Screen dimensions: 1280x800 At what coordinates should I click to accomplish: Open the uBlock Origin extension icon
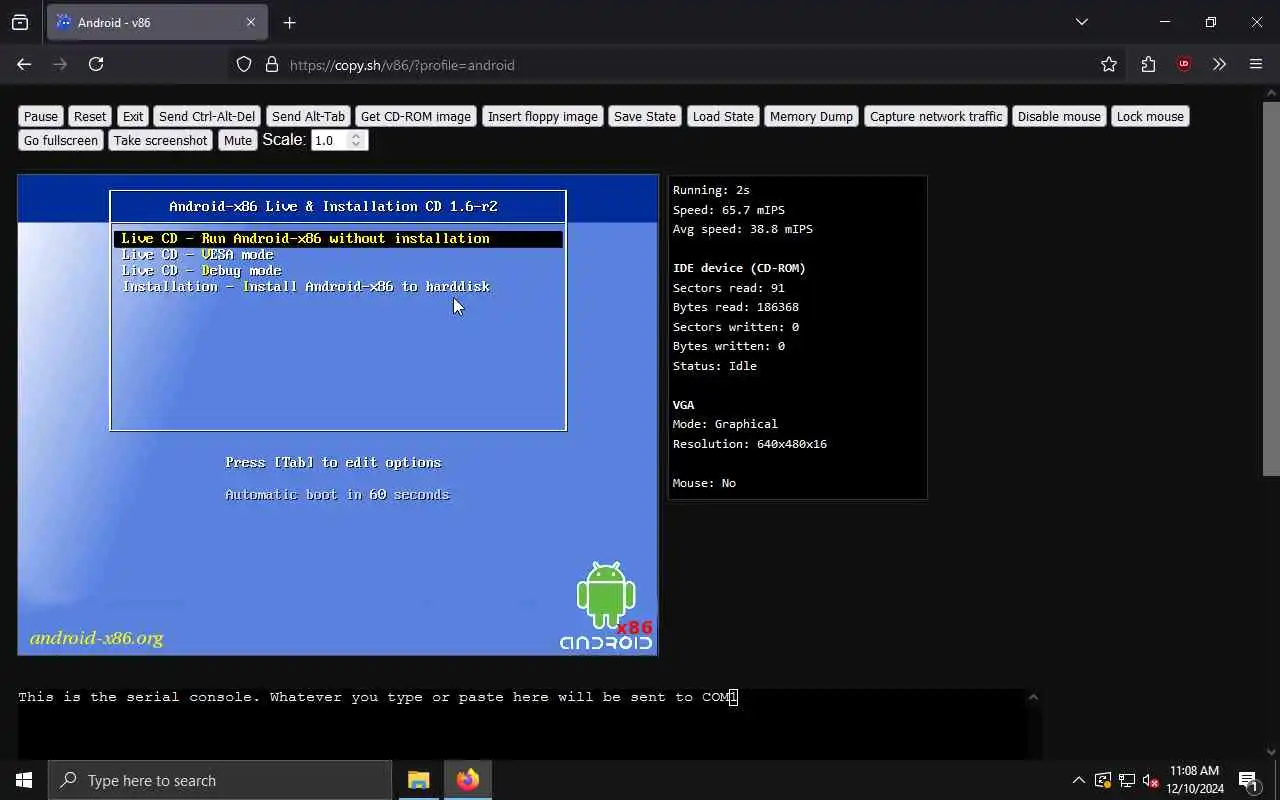pos(1184,64)
